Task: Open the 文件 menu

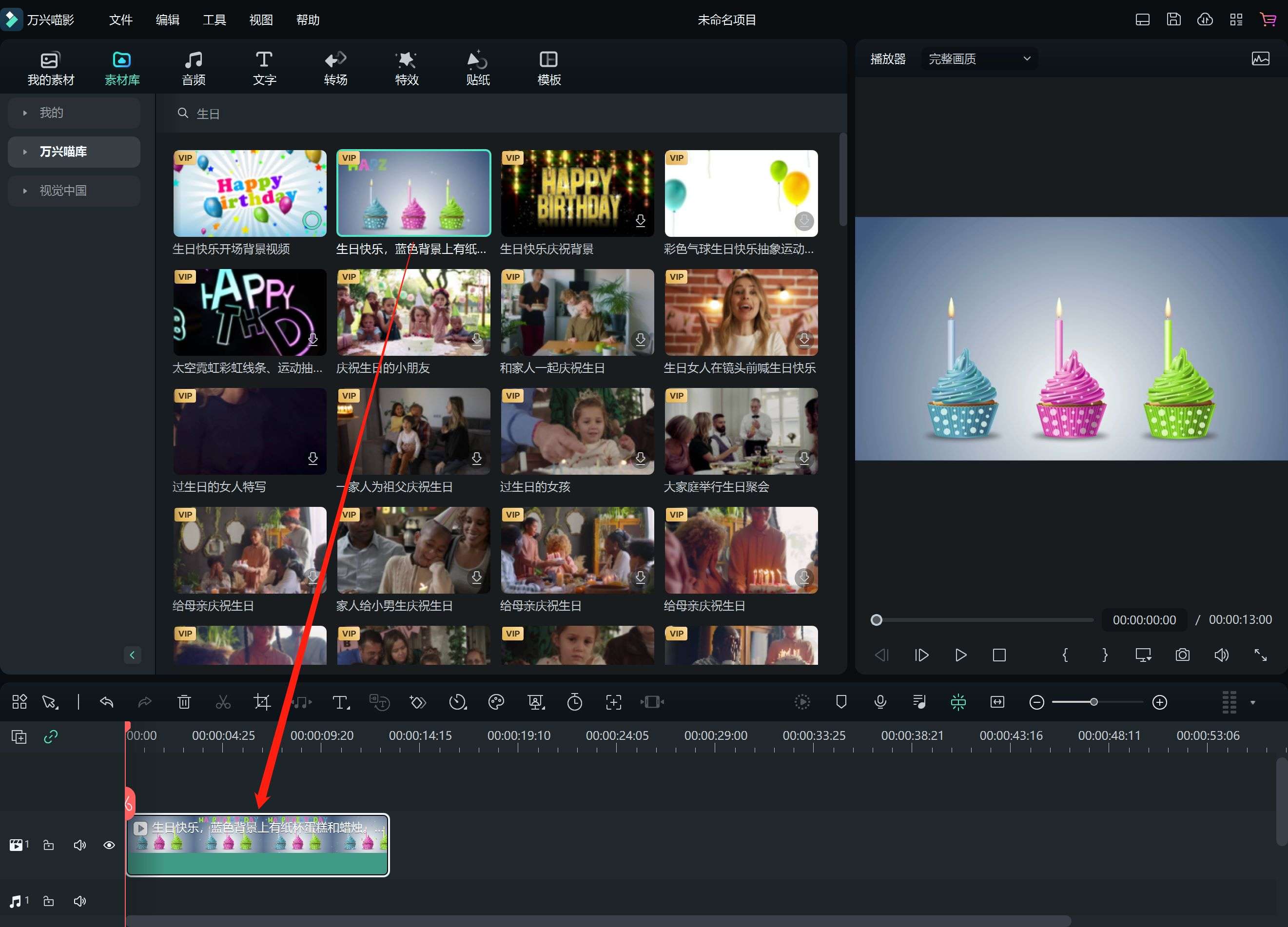Action: click(x=120, y=20)
